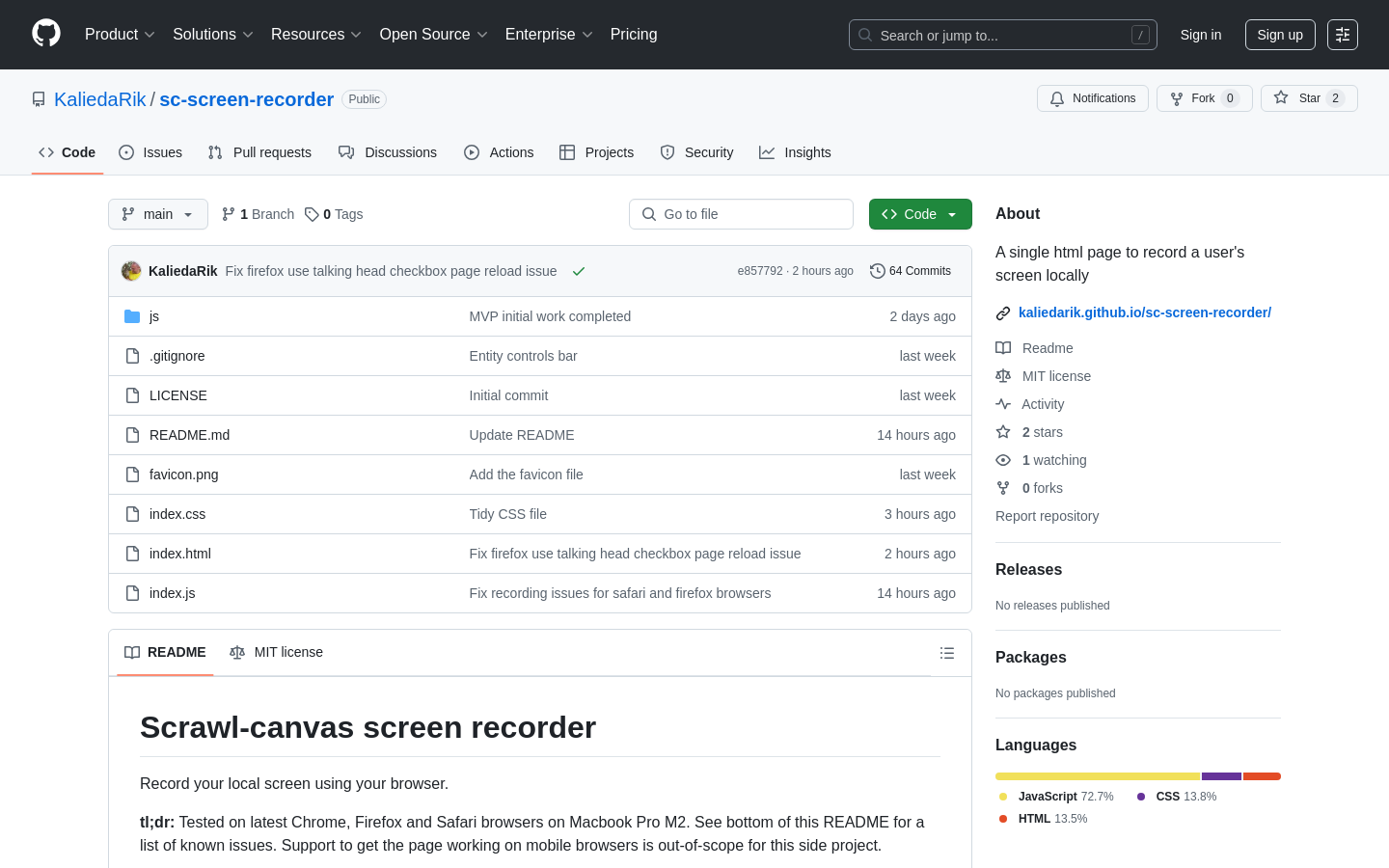The height and width of the screenshot is (868, 1389).
Task: Click the eye icon beside 1 watching
Action: (1003, 460)
